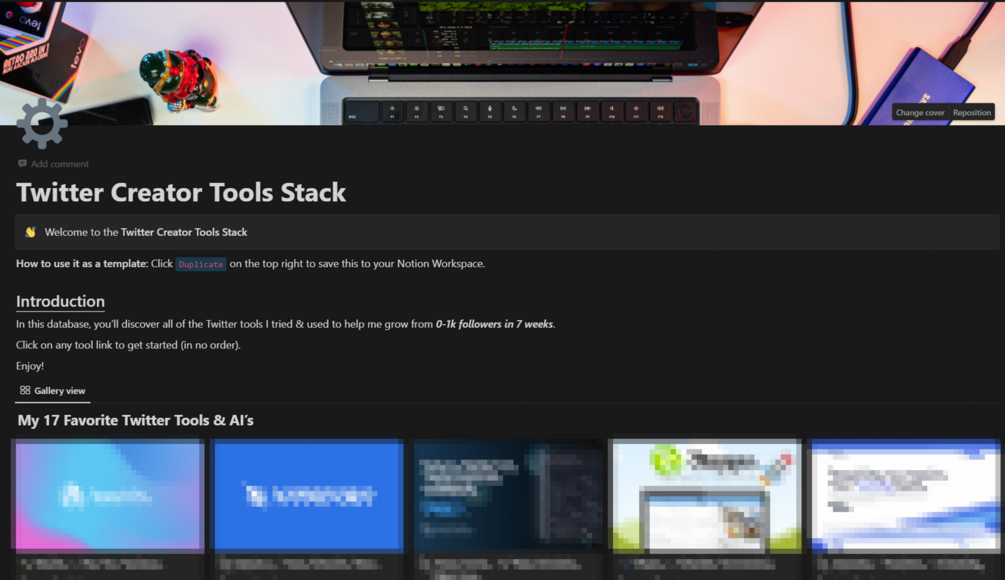The image size is (1005, 580).
Task: Select the Gallery view tab
Action: tap(53, 390)
